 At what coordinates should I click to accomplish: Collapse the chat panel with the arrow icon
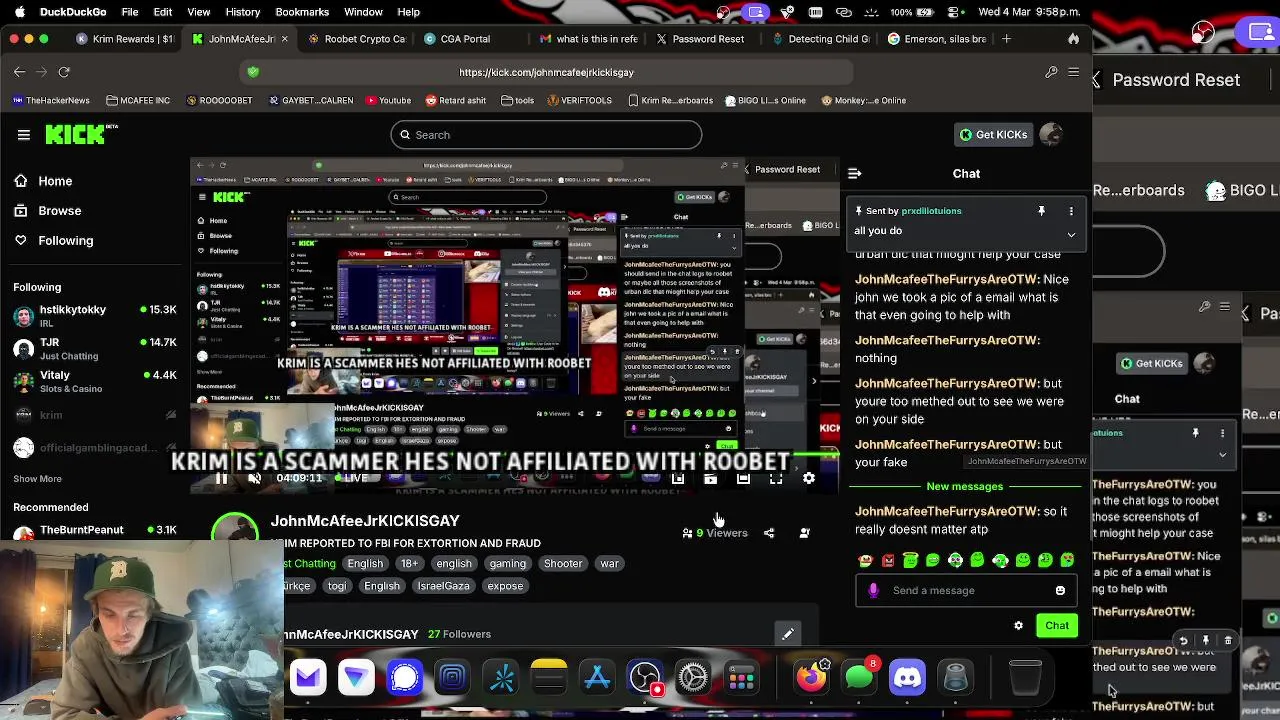[x=855, y=174]
